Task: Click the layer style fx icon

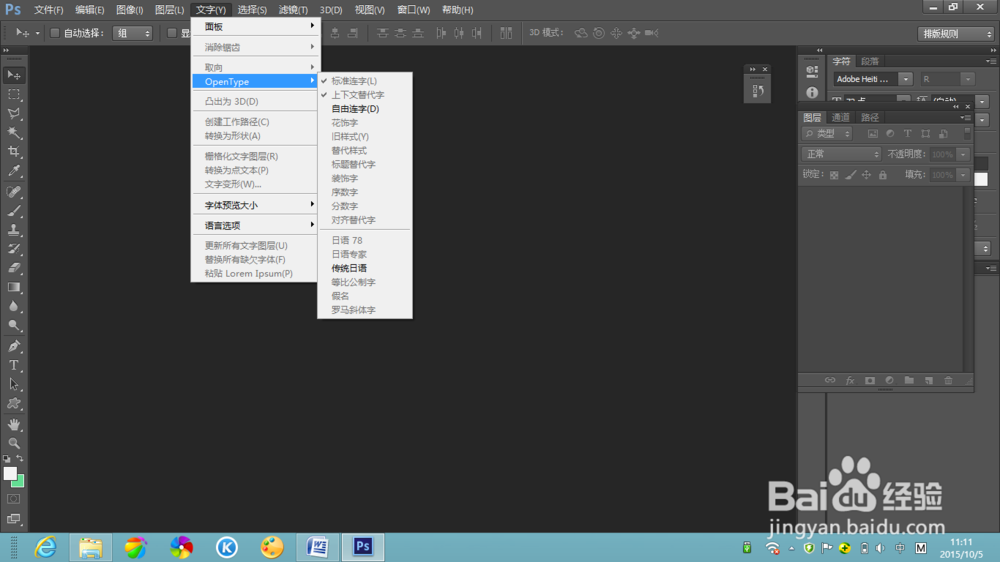Action: click(849, 380)
